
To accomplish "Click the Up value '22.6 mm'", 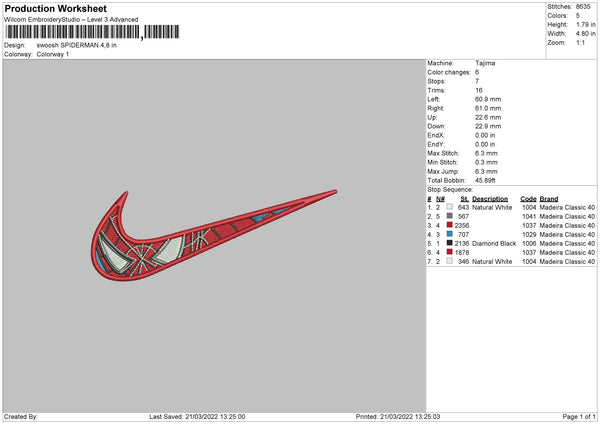I will 488,117.
